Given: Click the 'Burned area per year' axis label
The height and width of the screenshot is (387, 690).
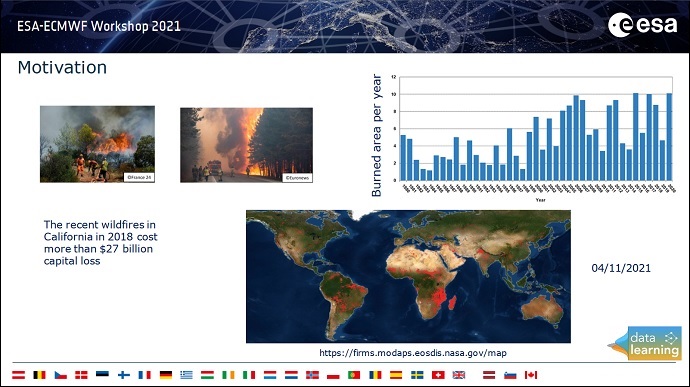Looking at the screenshot, I should [377, 135].
